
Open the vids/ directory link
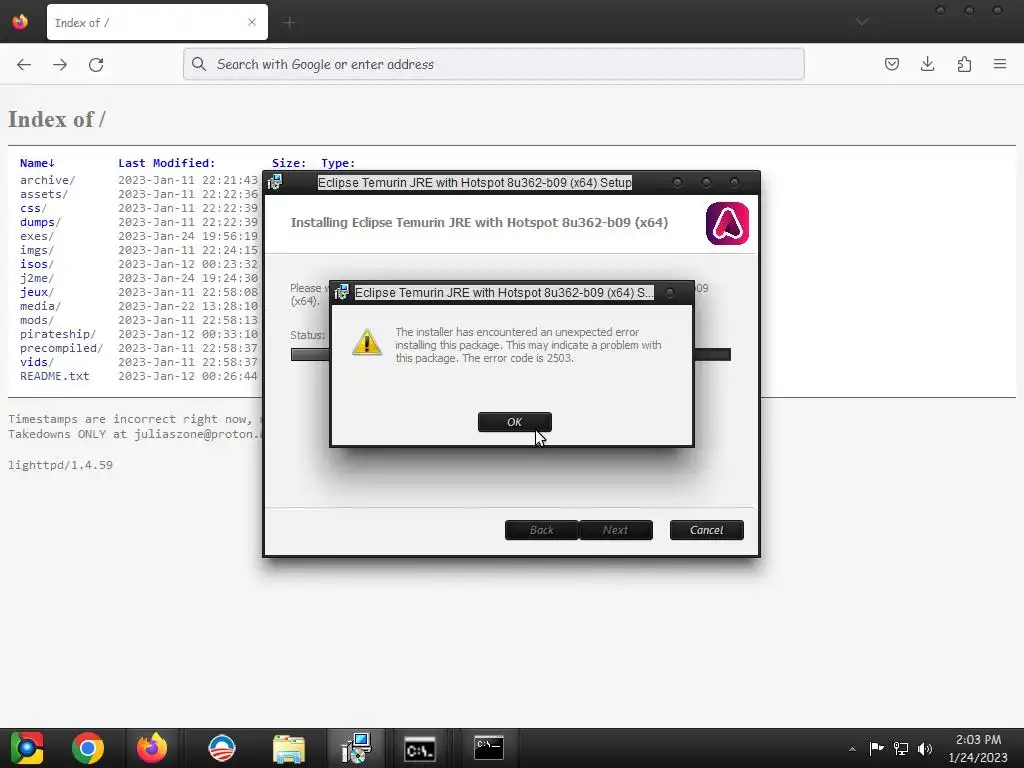pos(37,362)
